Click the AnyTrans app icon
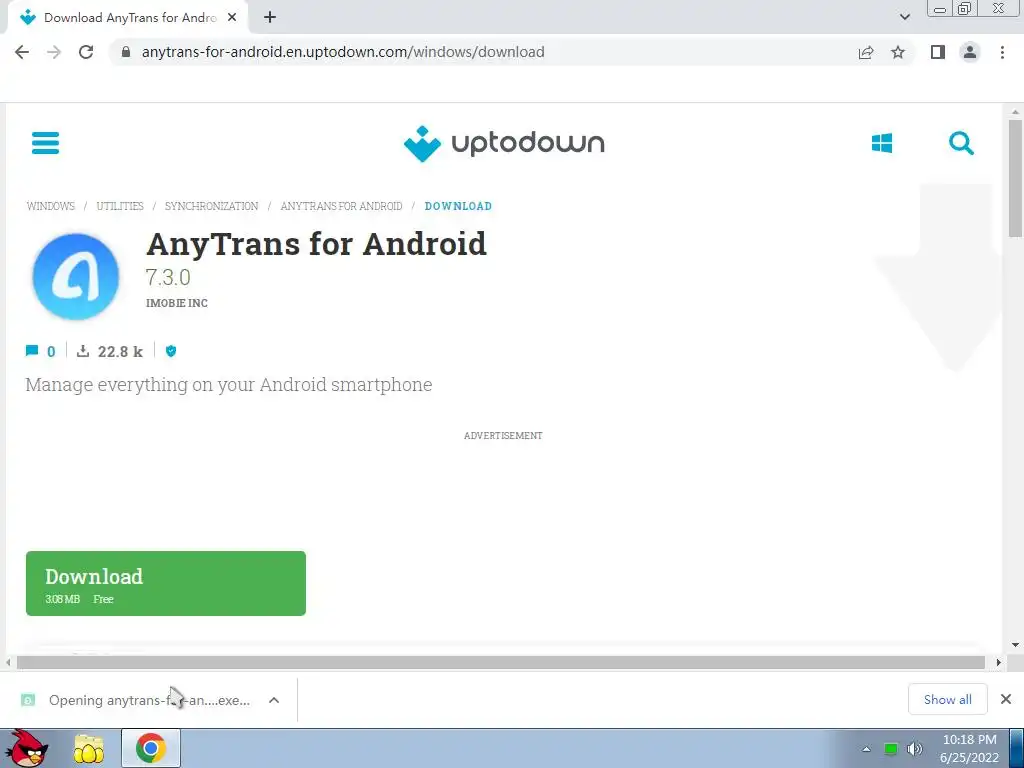 pyautogui.click(x=76, y=276)
